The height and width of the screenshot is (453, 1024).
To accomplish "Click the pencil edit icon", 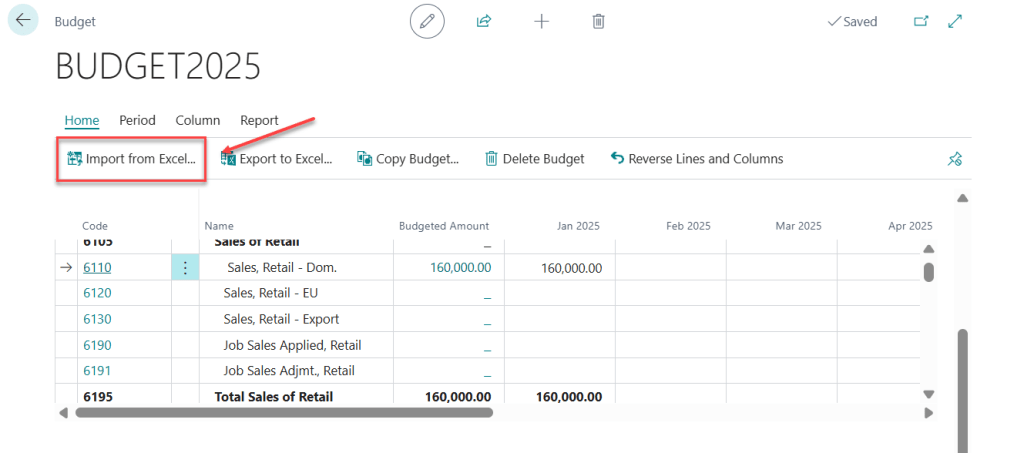I will 427,22.
